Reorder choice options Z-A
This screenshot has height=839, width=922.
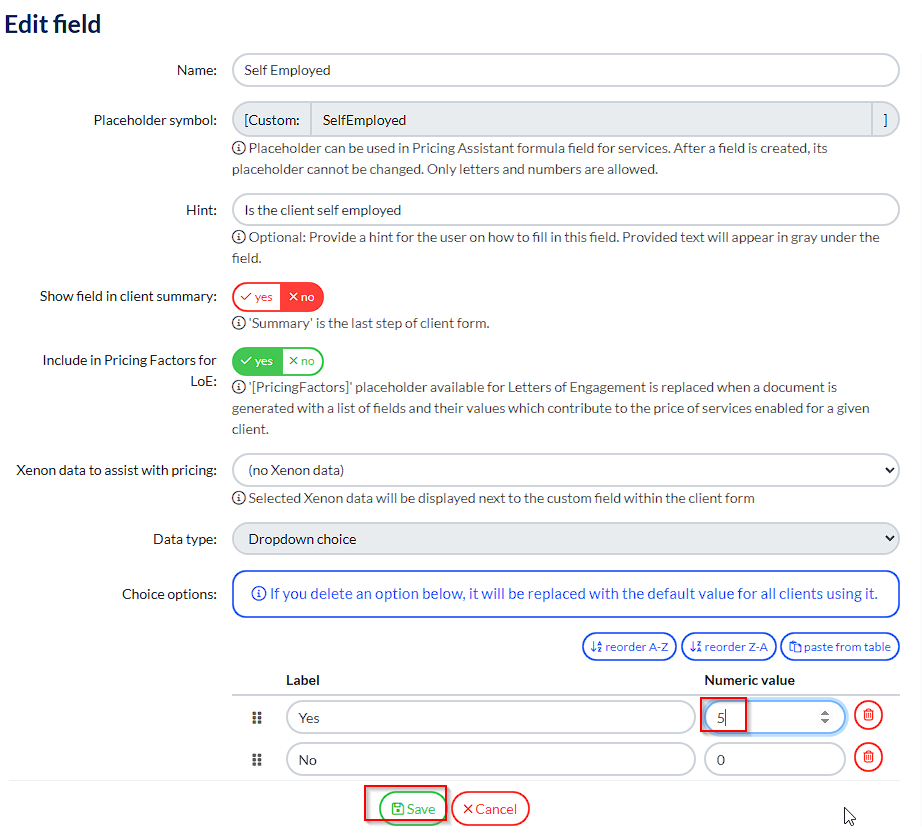coord(728,647)
